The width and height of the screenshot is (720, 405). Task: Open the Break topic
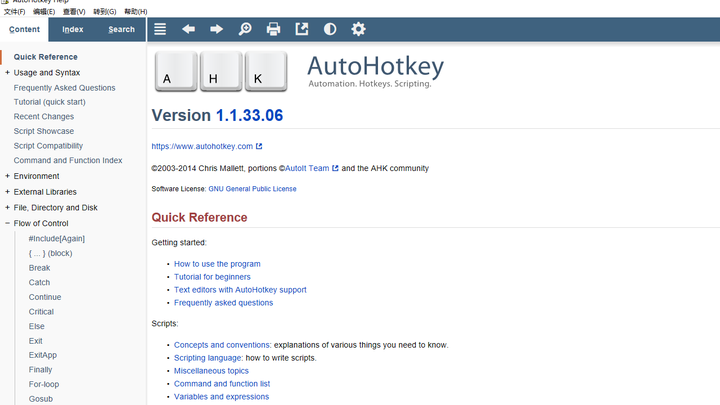click(39, 268)
